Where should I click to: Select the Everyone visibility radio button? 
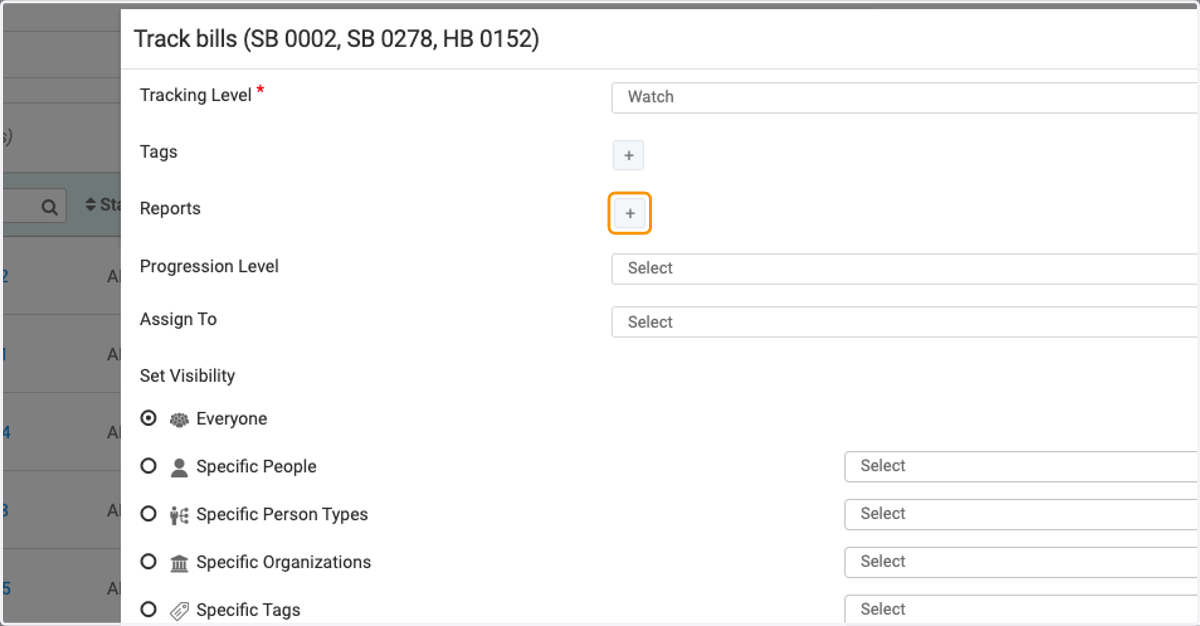(x=149, y=419)
